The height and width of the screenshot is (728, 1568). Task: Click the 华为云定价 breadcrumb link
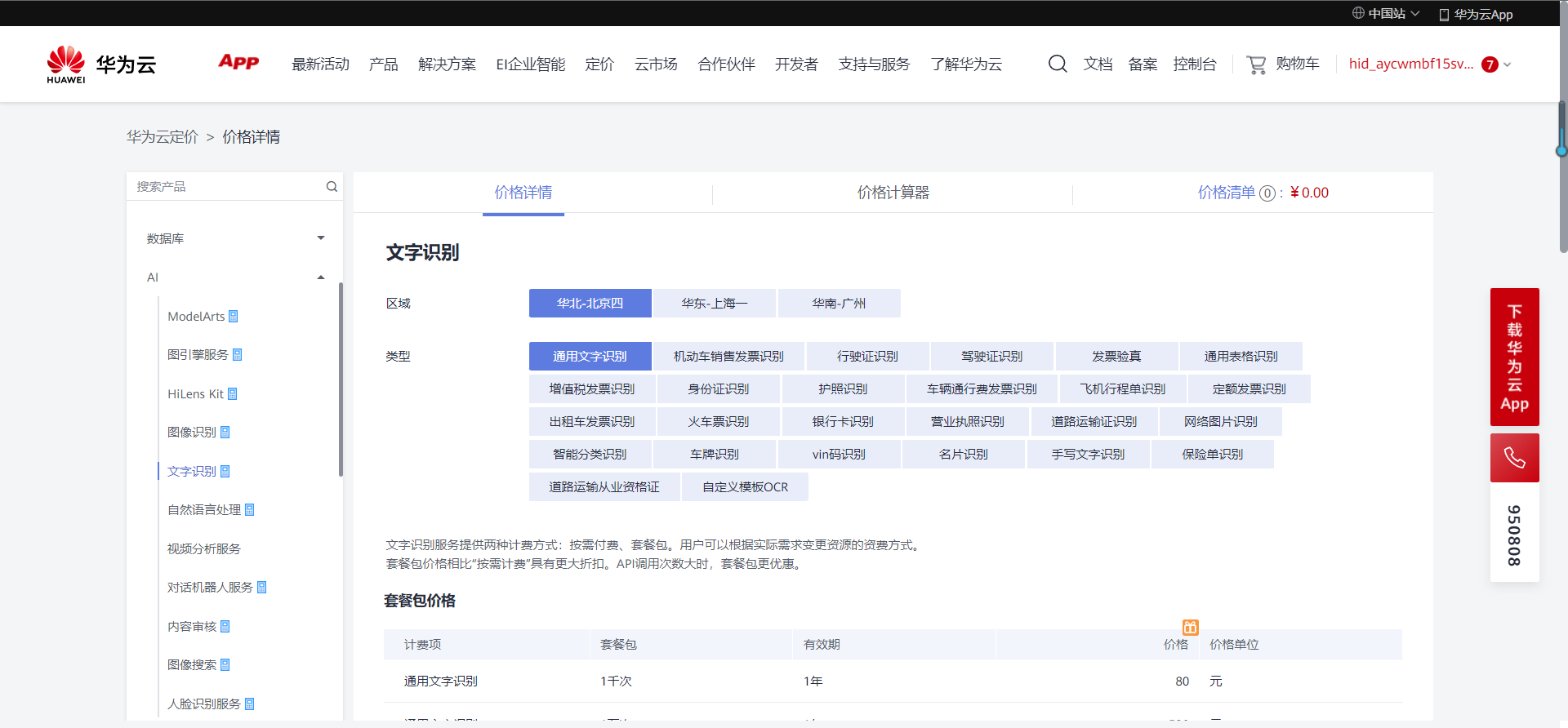click(162, 136)
